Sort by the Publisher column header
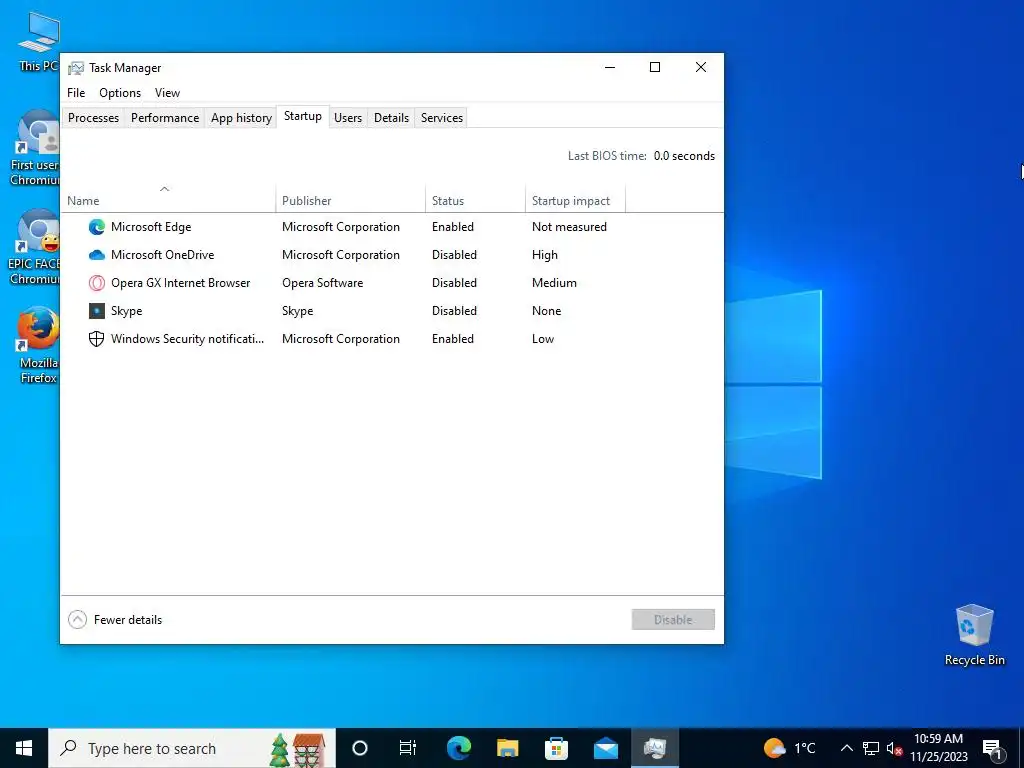The height and width of the screenshot is (768, 1024). [x=351, y=199]
